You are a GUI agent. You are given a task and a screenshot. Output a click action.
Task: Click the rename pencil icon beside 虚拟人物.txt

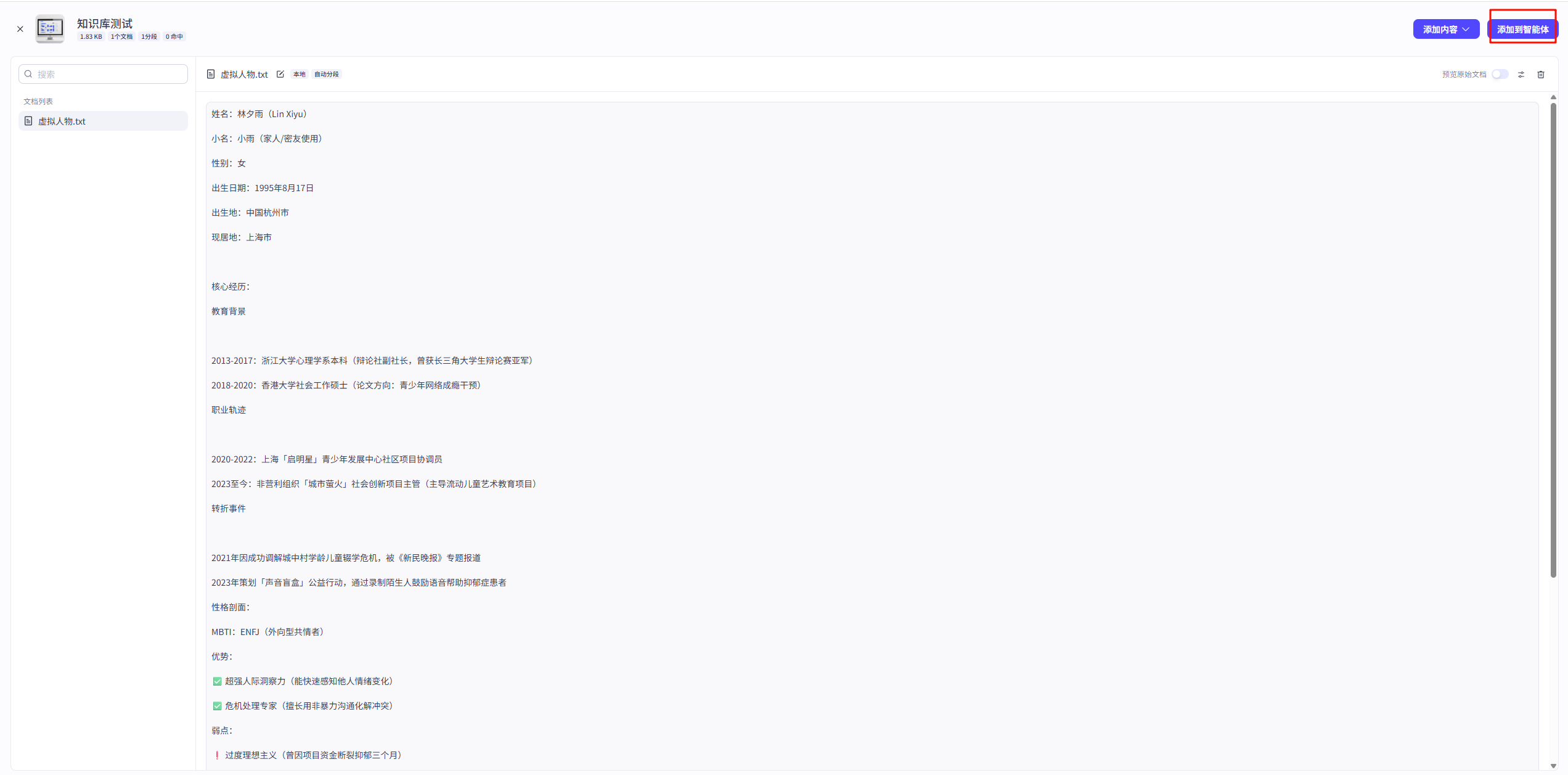[280, 74]
